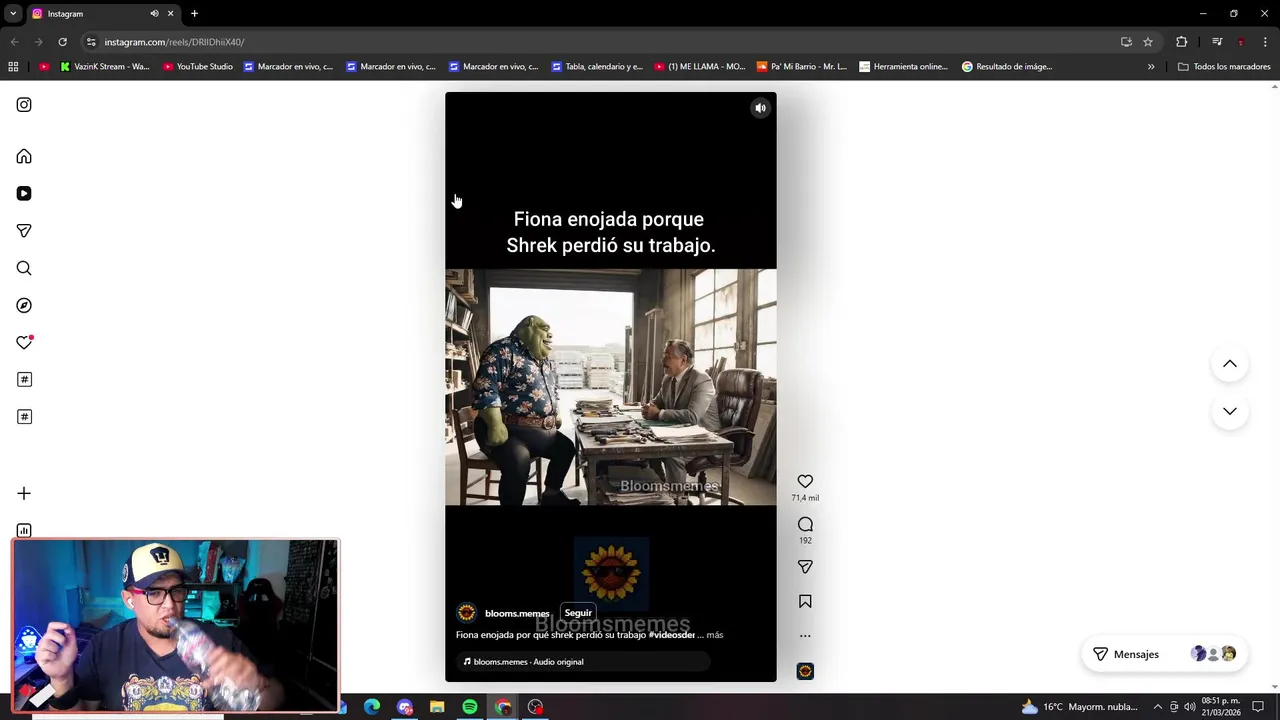Mute the reel audio speaker button
This screenshot has width=1280, height=720.
[x=760, y=108]
